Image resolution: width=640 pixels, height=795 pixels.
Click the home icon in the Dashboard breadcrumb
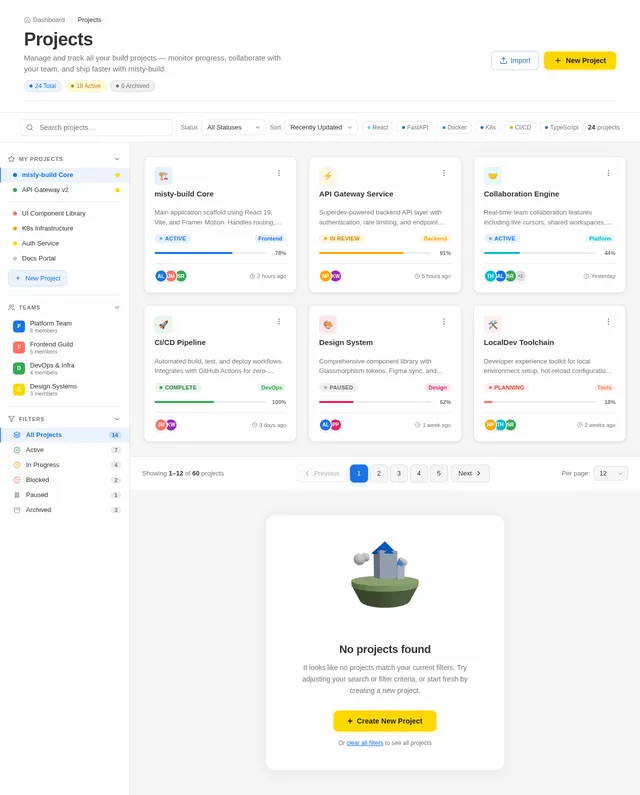point(27,20)
